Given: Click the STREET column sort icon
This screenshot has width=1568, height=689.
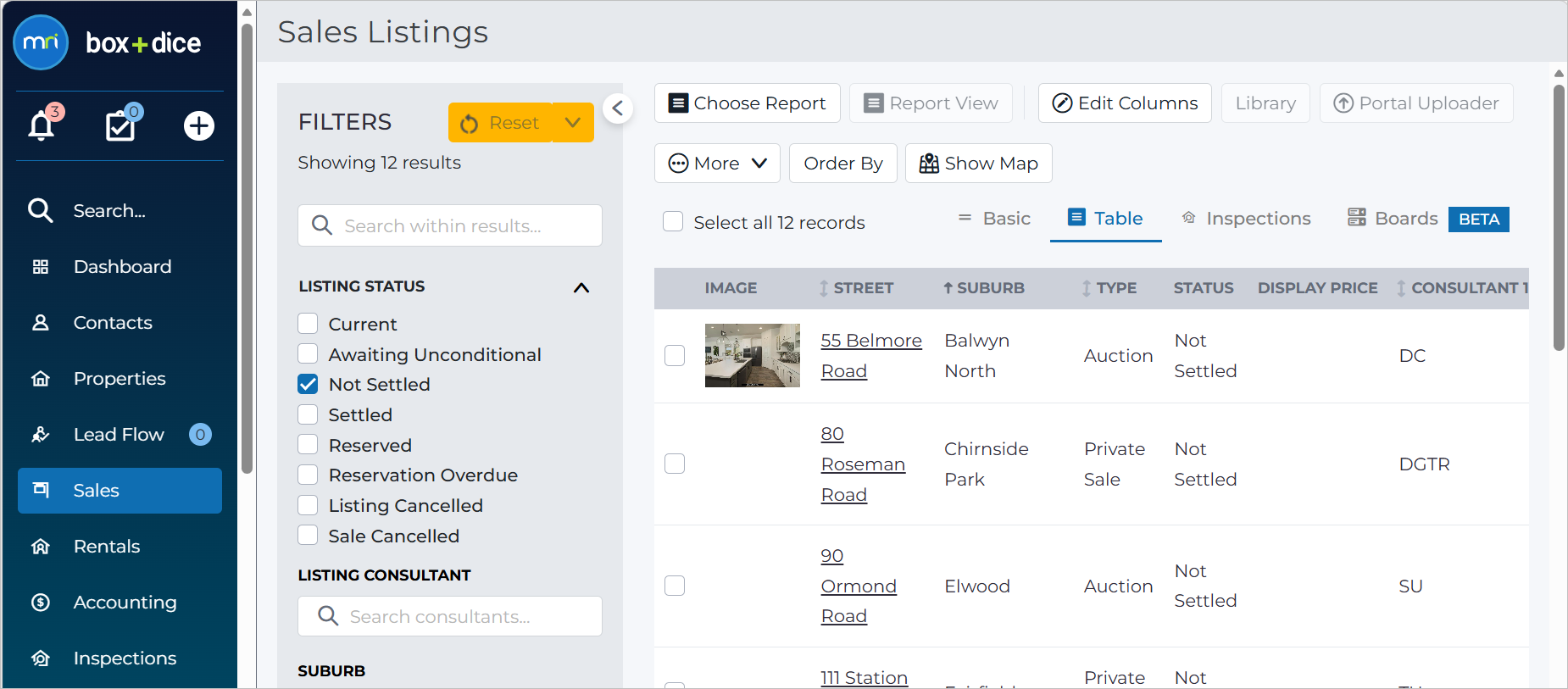Looking at the screenshot, I should pyautogui.click(x=824, y=288).
